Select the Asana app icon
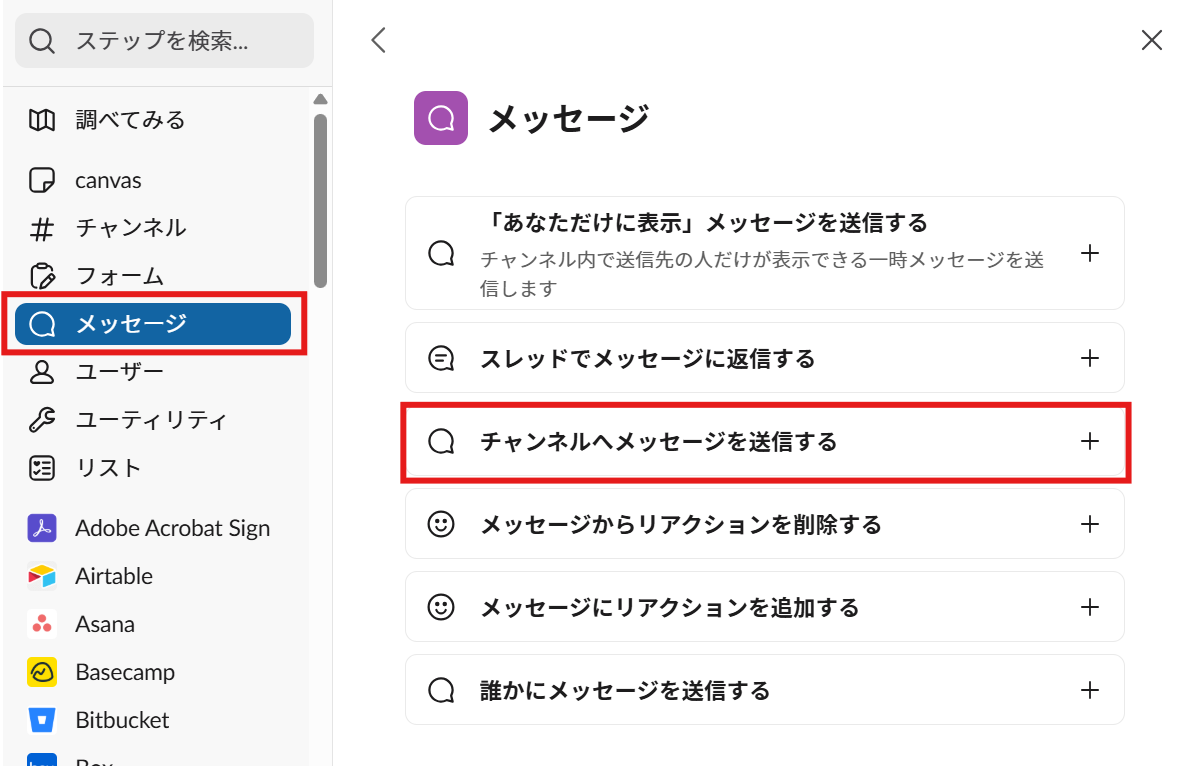This screenshot has height=766, width=1191. click(42, 624)
